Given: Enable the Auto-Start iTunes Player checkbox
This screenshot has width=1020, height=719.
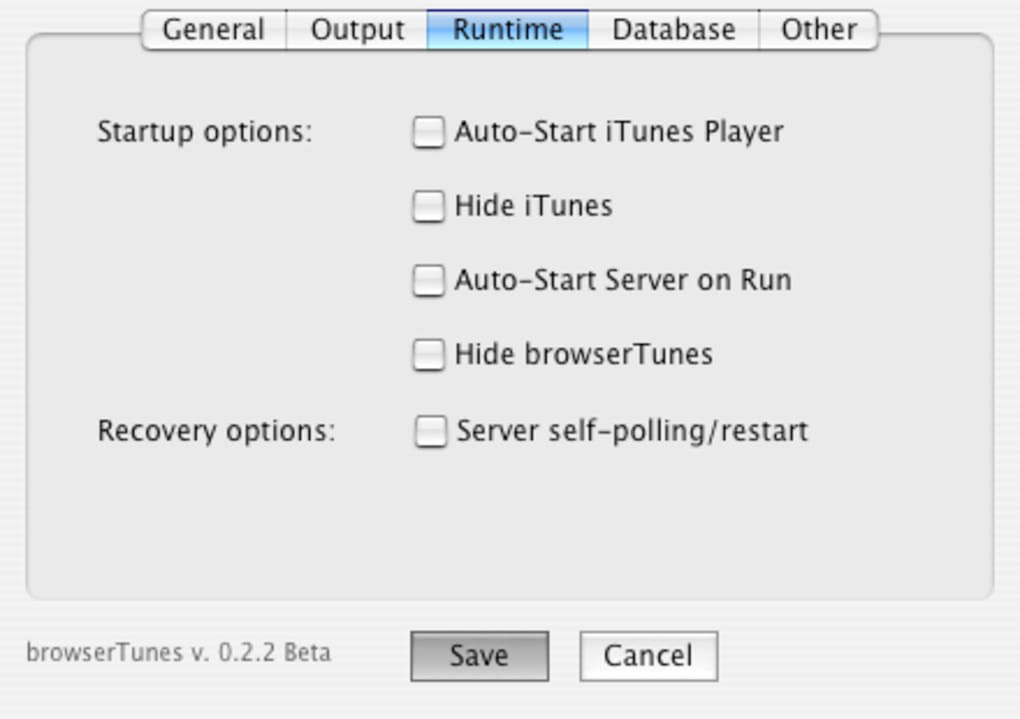Looking at the screenshot, I should click(x=428, y=132).
